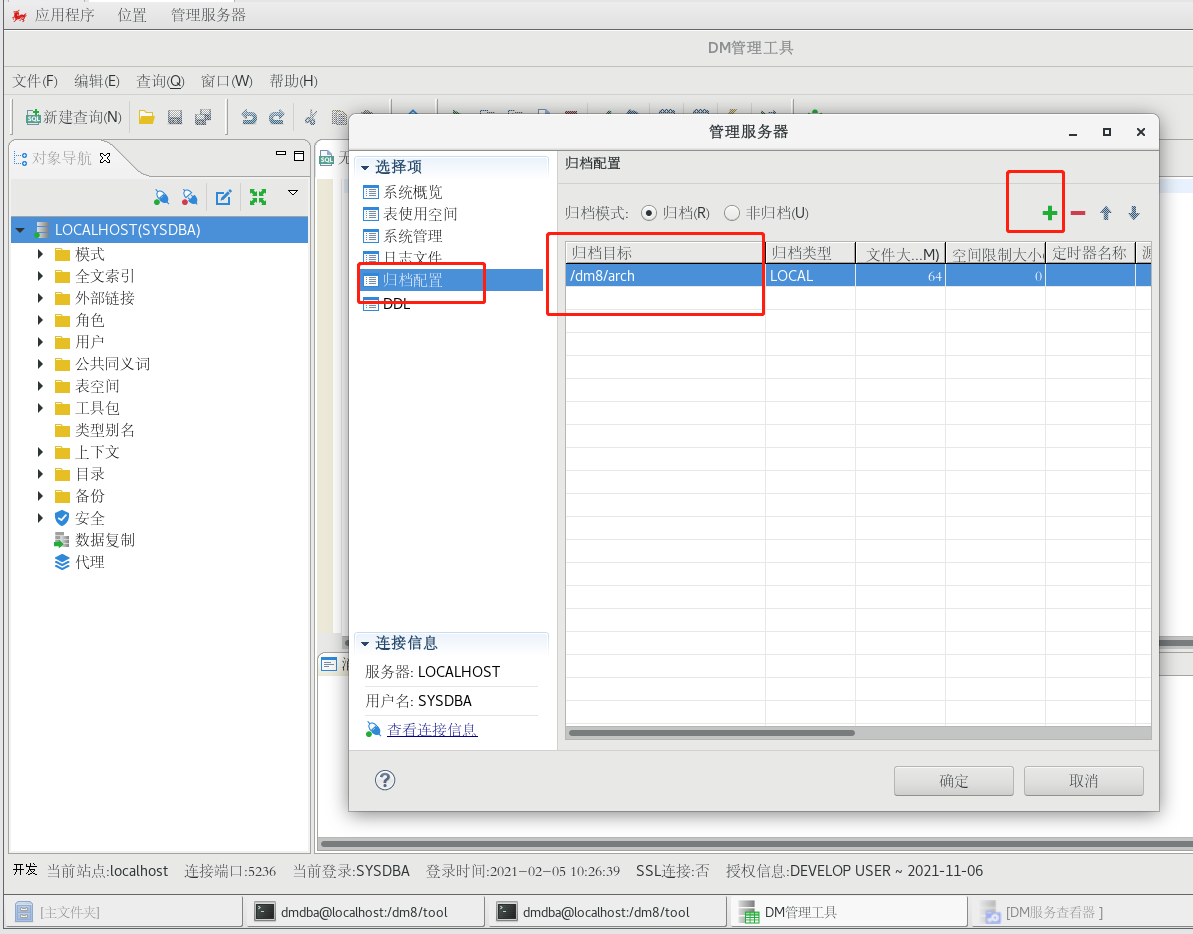Screen dimensions: 1193x934
Task: Click the help question mark icon
Action: click(x=385, y=780)
